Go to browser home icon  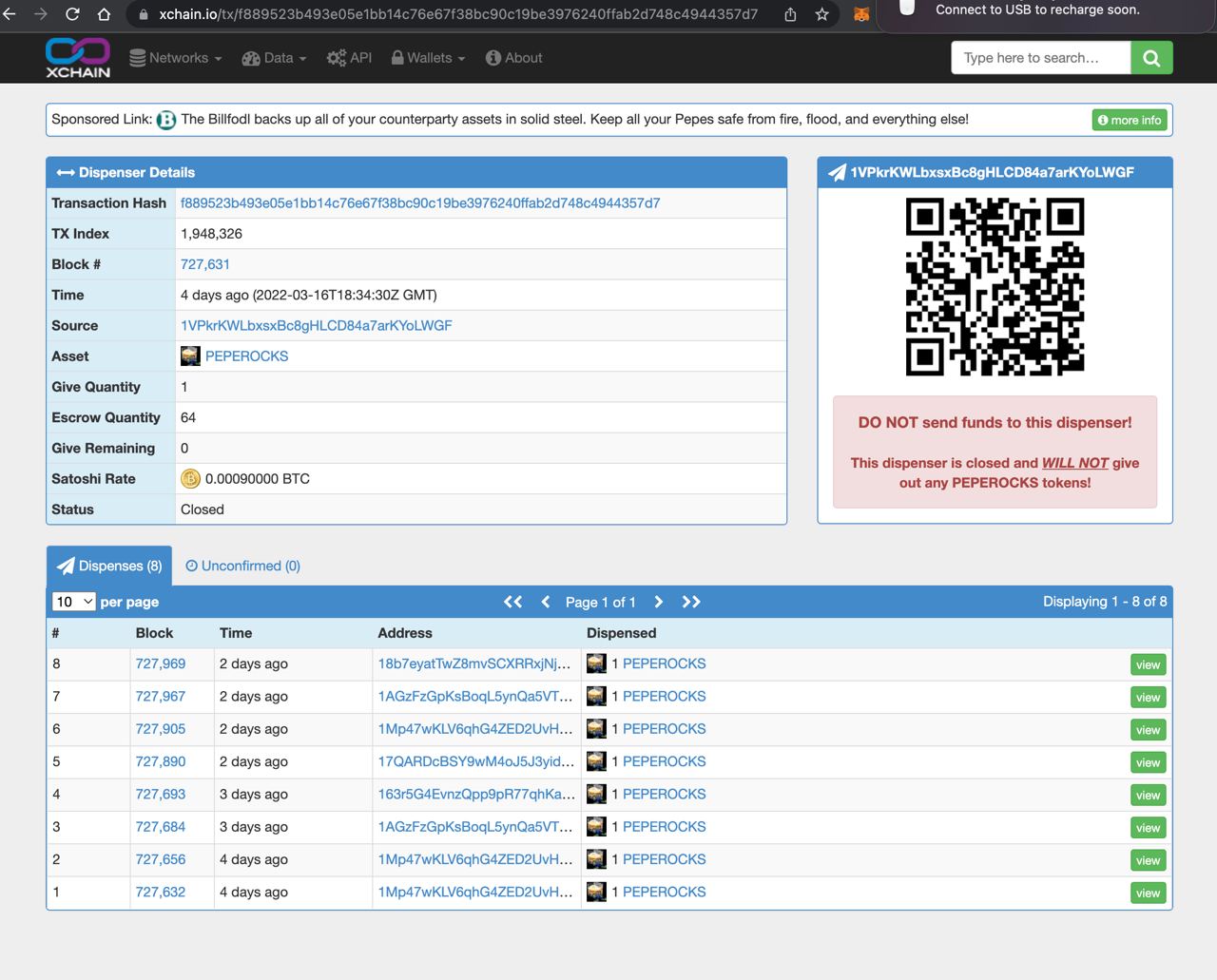tap(104, 14)
